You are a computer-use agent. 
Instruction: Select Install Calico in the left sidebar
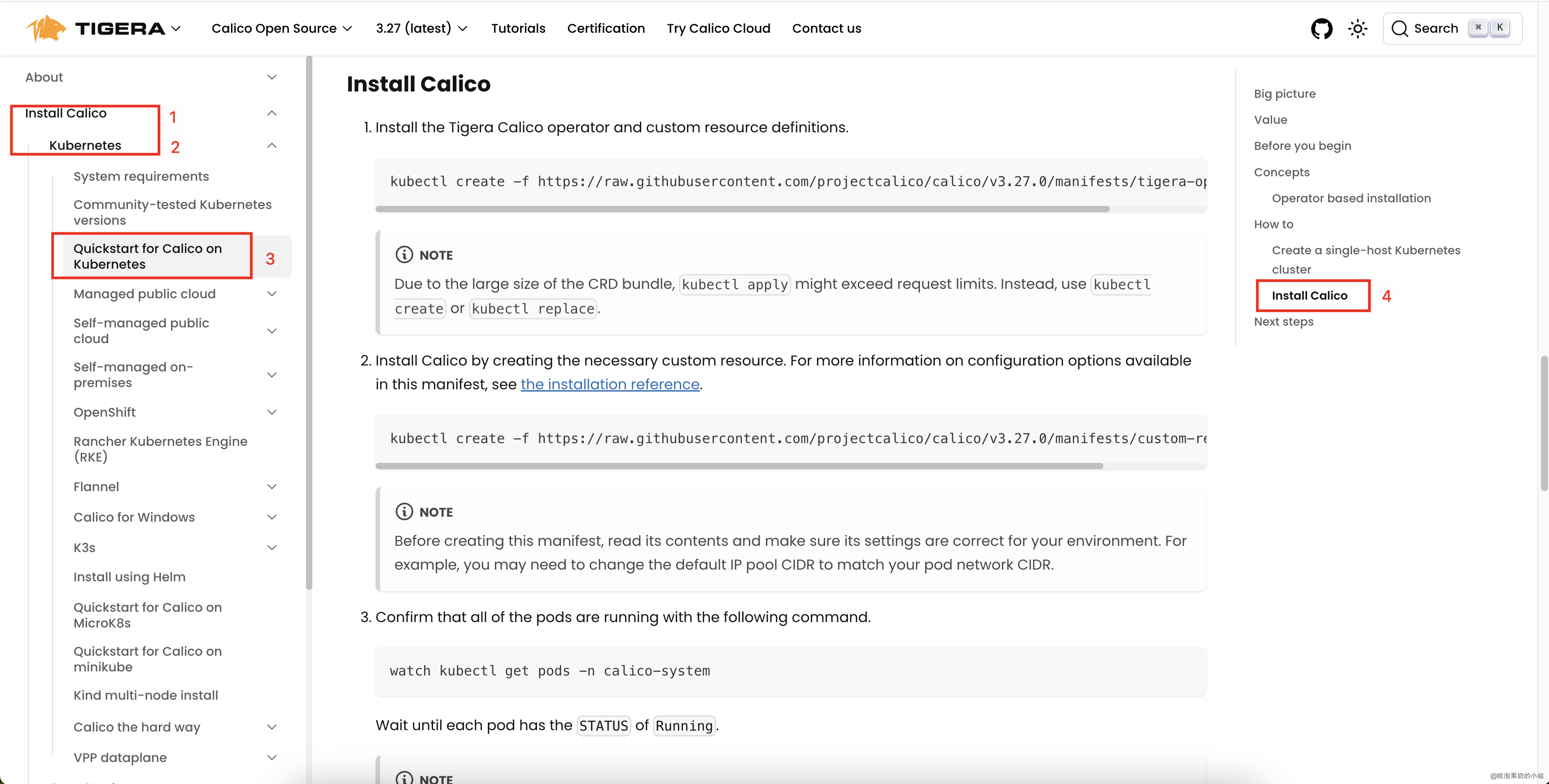(66, 113)
